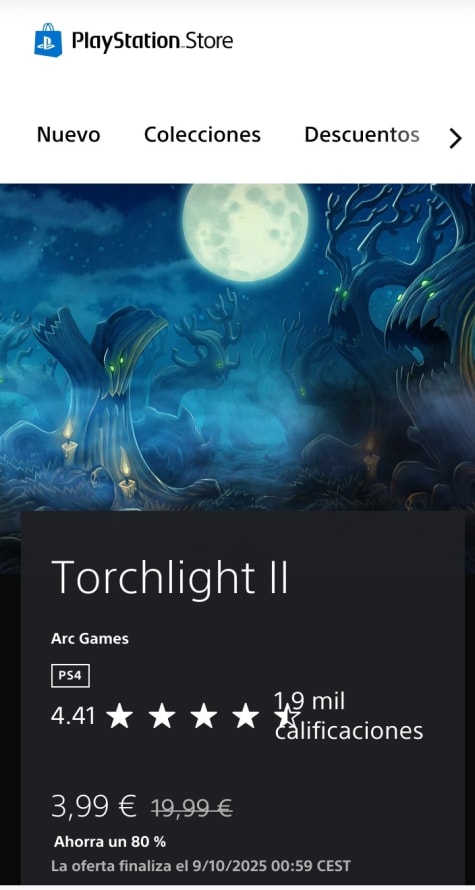475x890 pixels.
Task: Click the Ahorra un 80 % savings label
Action: pyautogui.click(x=110, y=842)
